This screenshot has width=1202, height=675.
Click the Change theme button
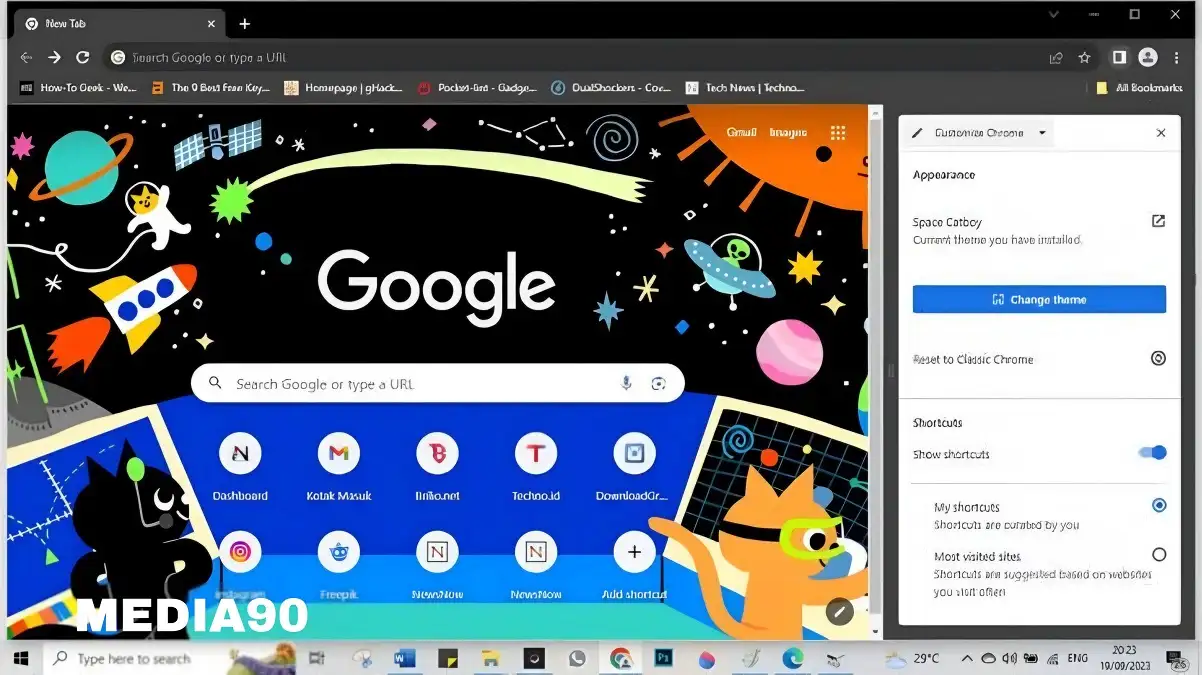pyautogui.click(x=1039, y=299)
